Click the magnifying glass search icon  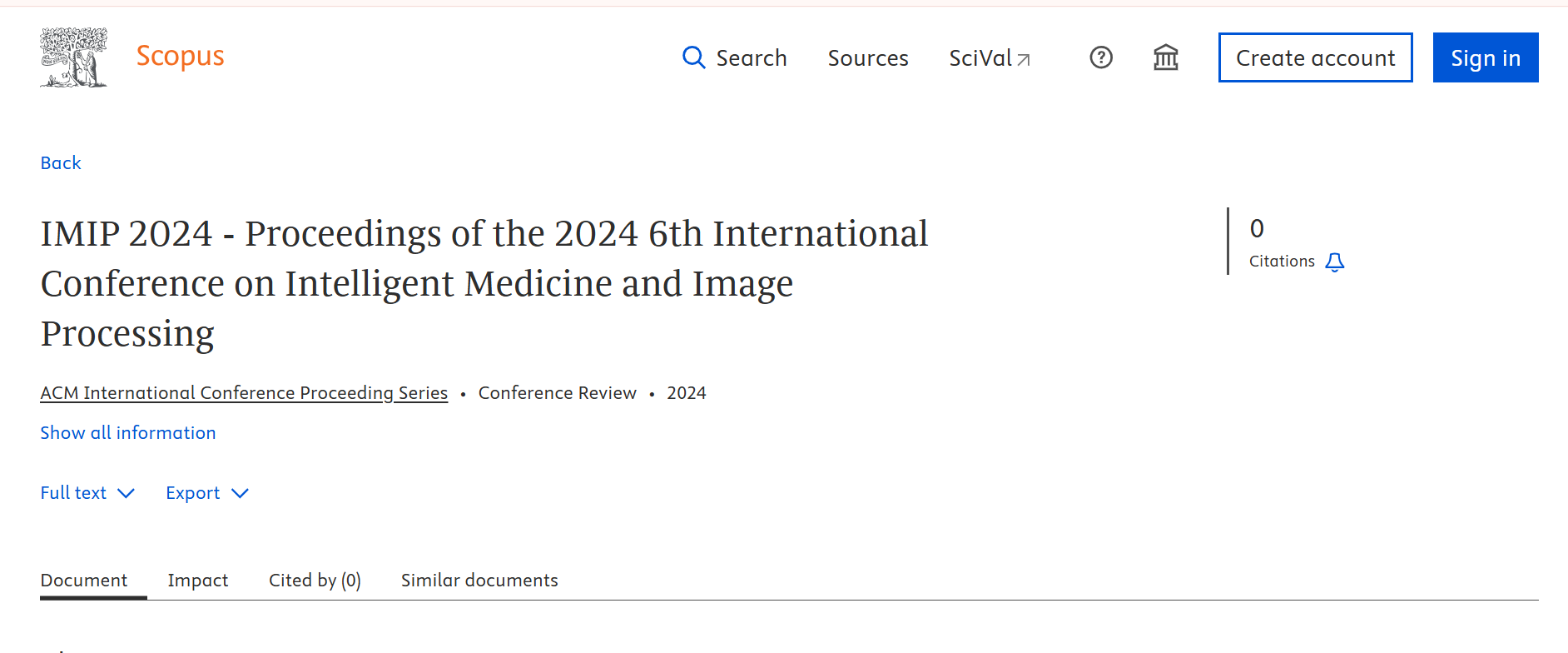(693, 57)
